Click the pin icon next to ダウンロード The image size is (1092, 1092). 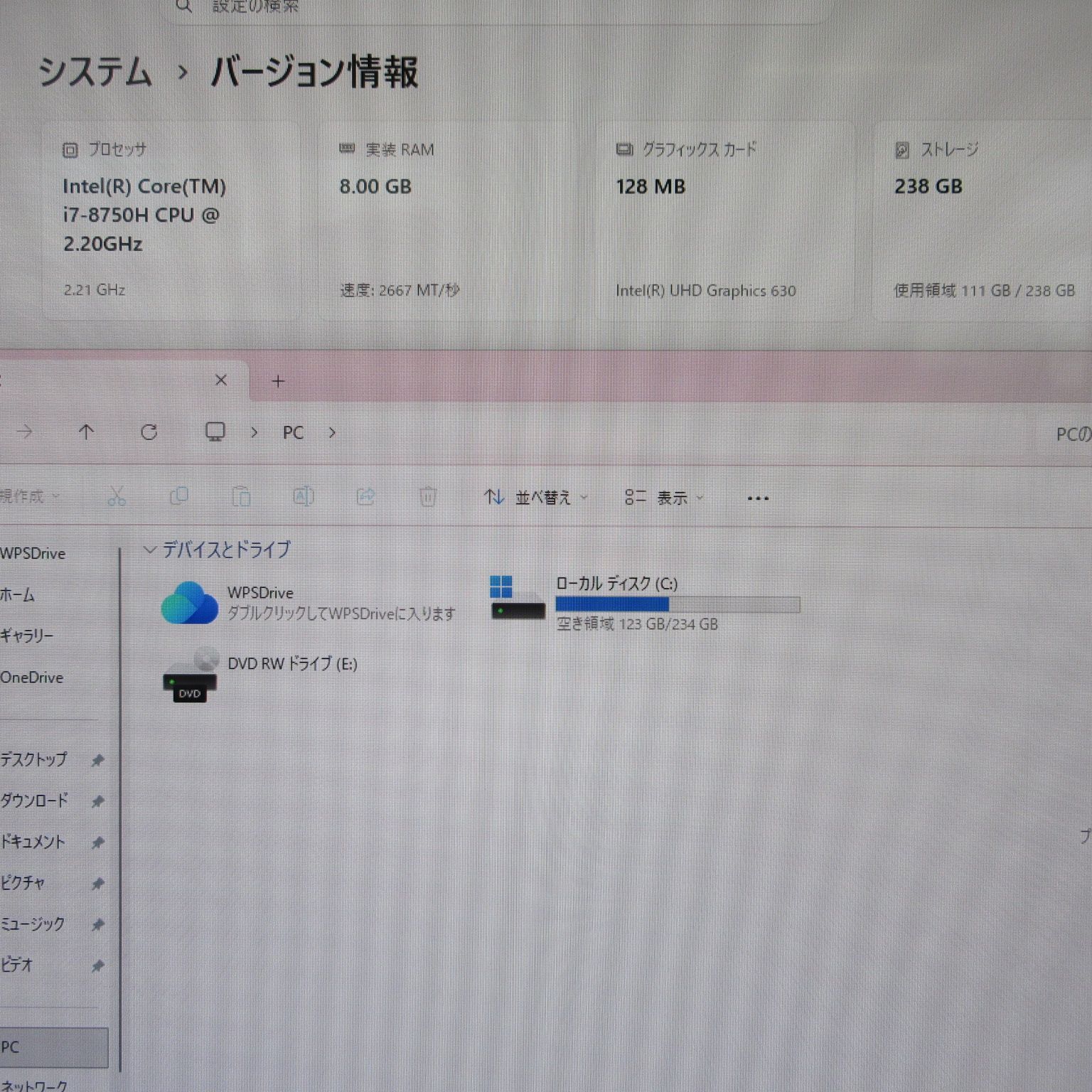98,801
